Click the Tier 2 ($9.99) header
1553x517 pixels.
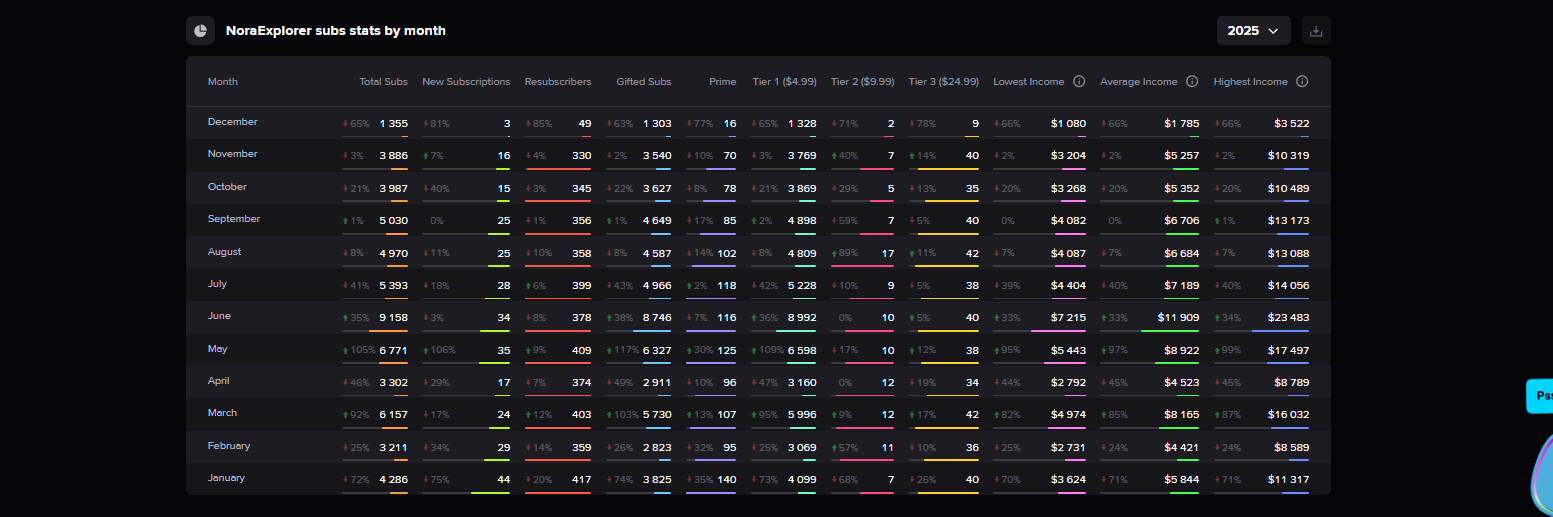(x=862, y=82)
